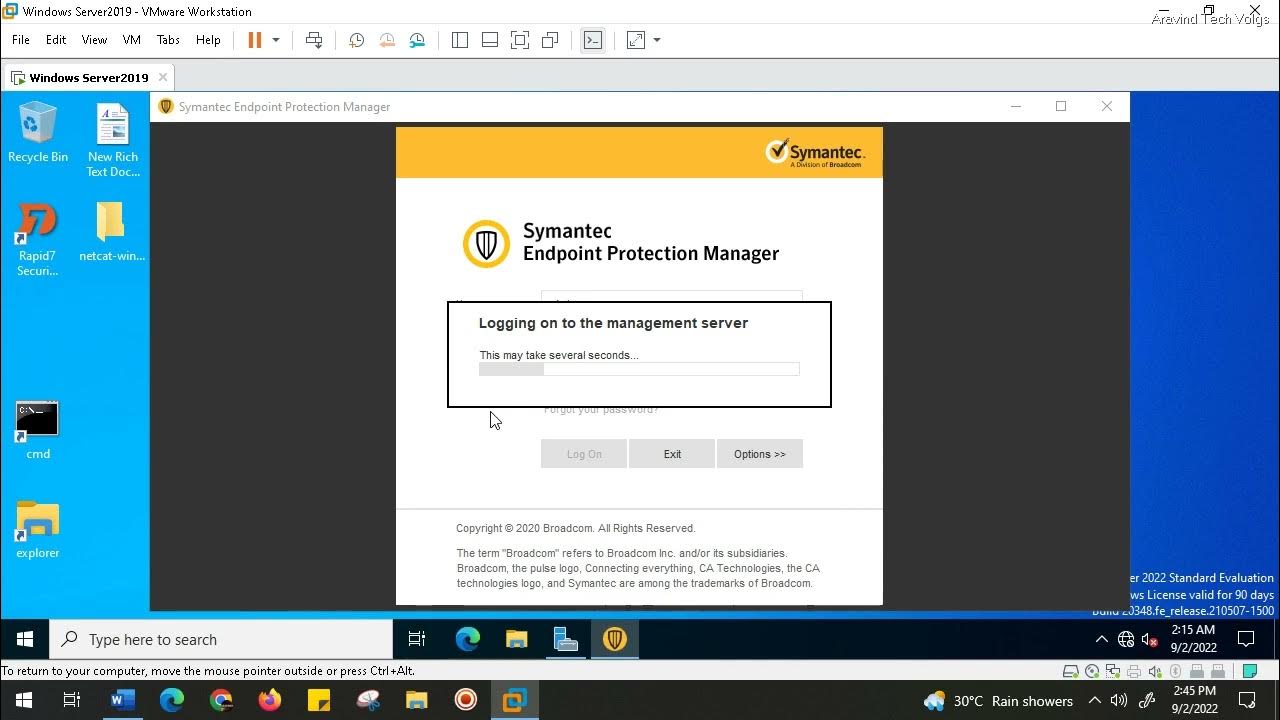Select the Rapid7 Security desktop shortcut
1280x720 pixels.
(38, 239)
